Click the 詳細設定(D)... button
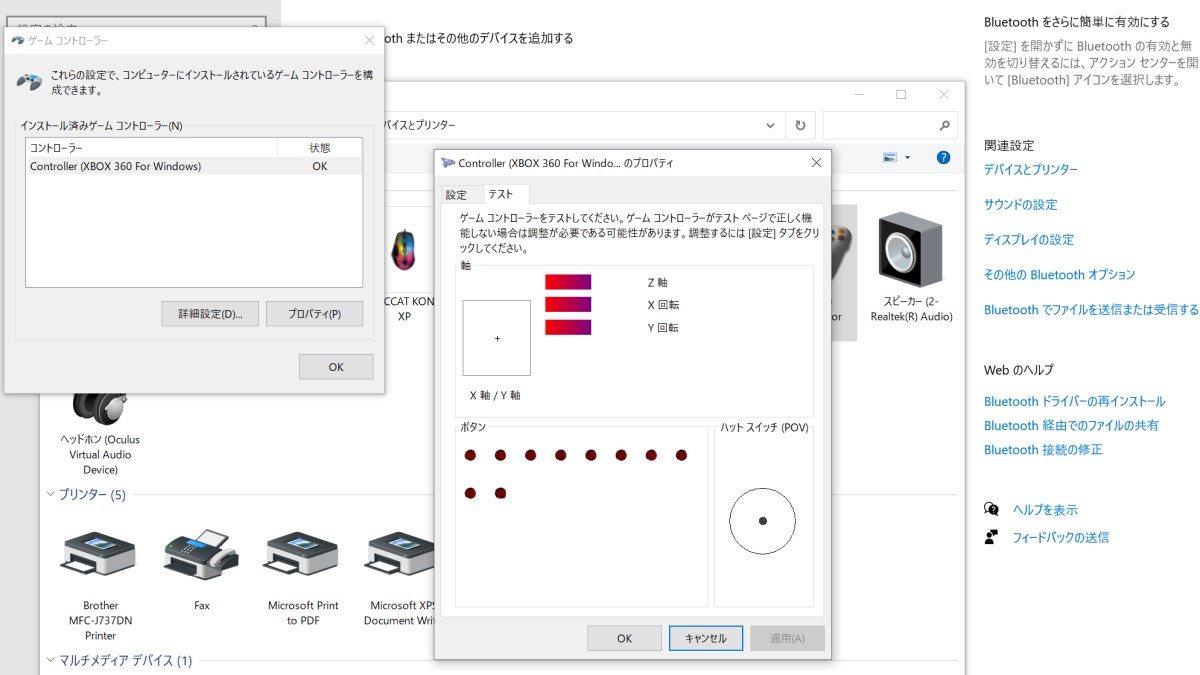The height and width of the screenshot is (675, 1200). [x=210, y=314]
